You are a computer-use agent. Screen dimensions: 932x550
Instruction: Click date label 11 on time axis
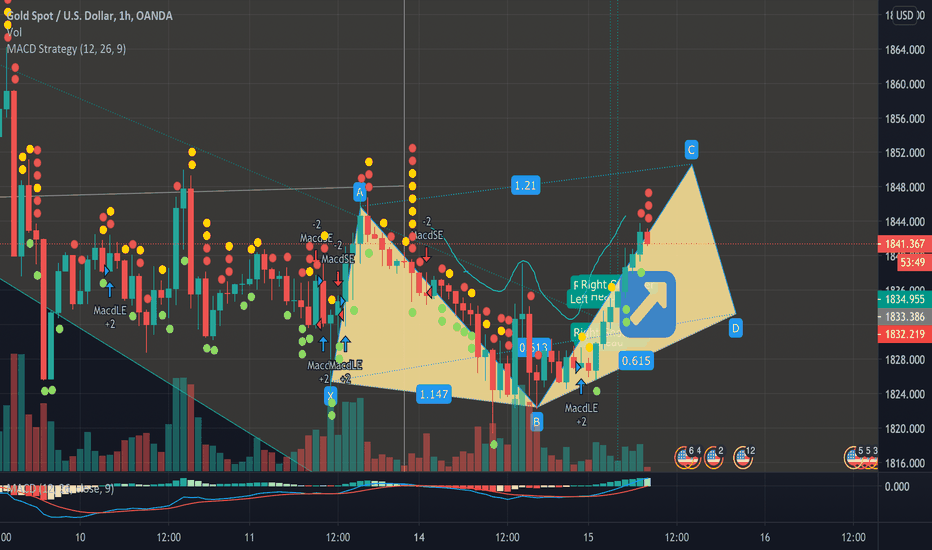[x=249, y=538]
